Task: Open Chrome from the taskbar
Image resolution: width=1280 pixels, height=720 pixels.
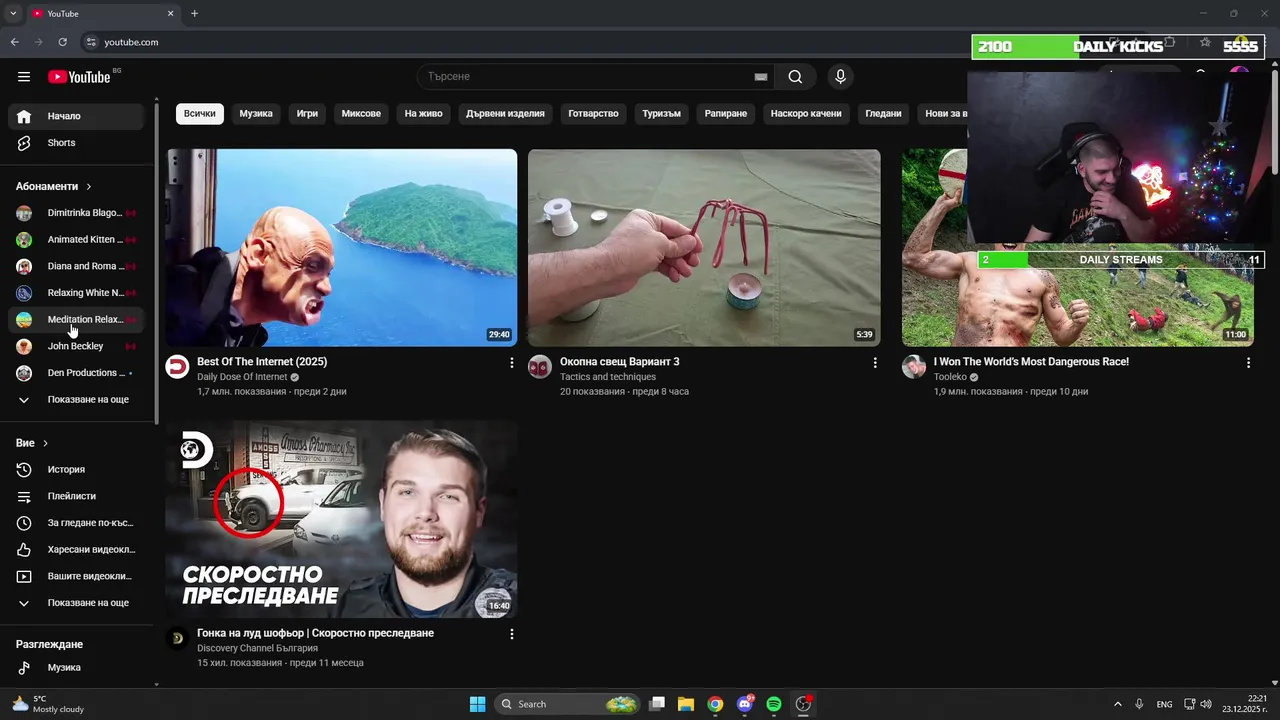Action: tap(715, 704)
